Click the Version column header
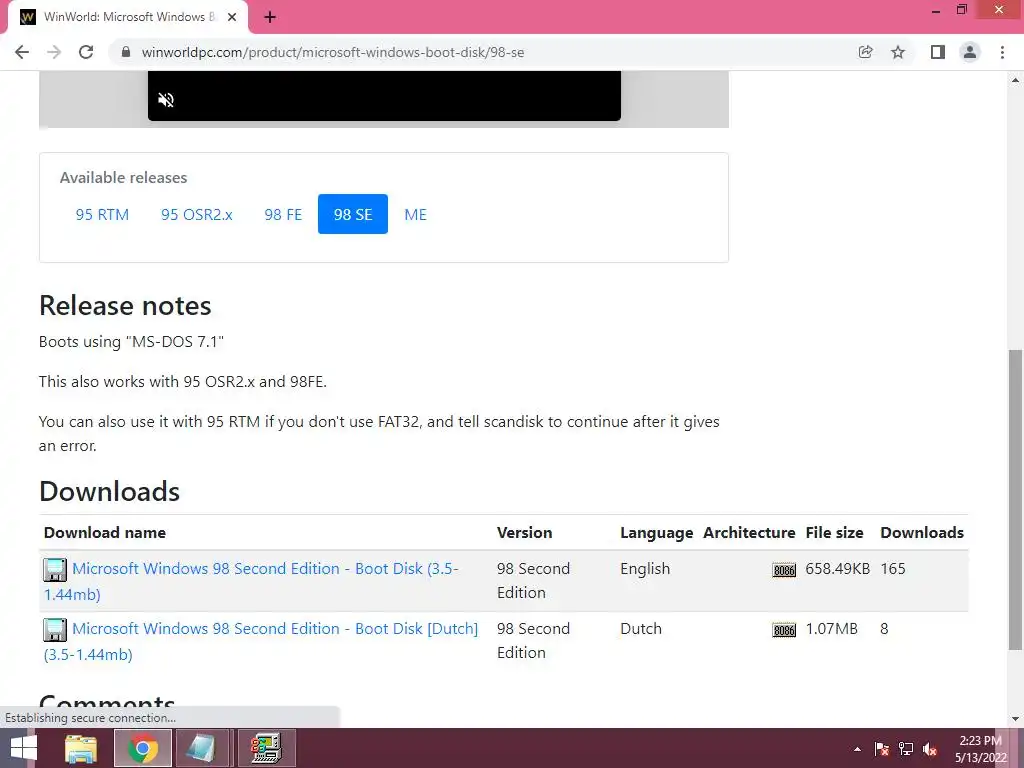Screen dimensions: 1024x768 click(524, 533)
